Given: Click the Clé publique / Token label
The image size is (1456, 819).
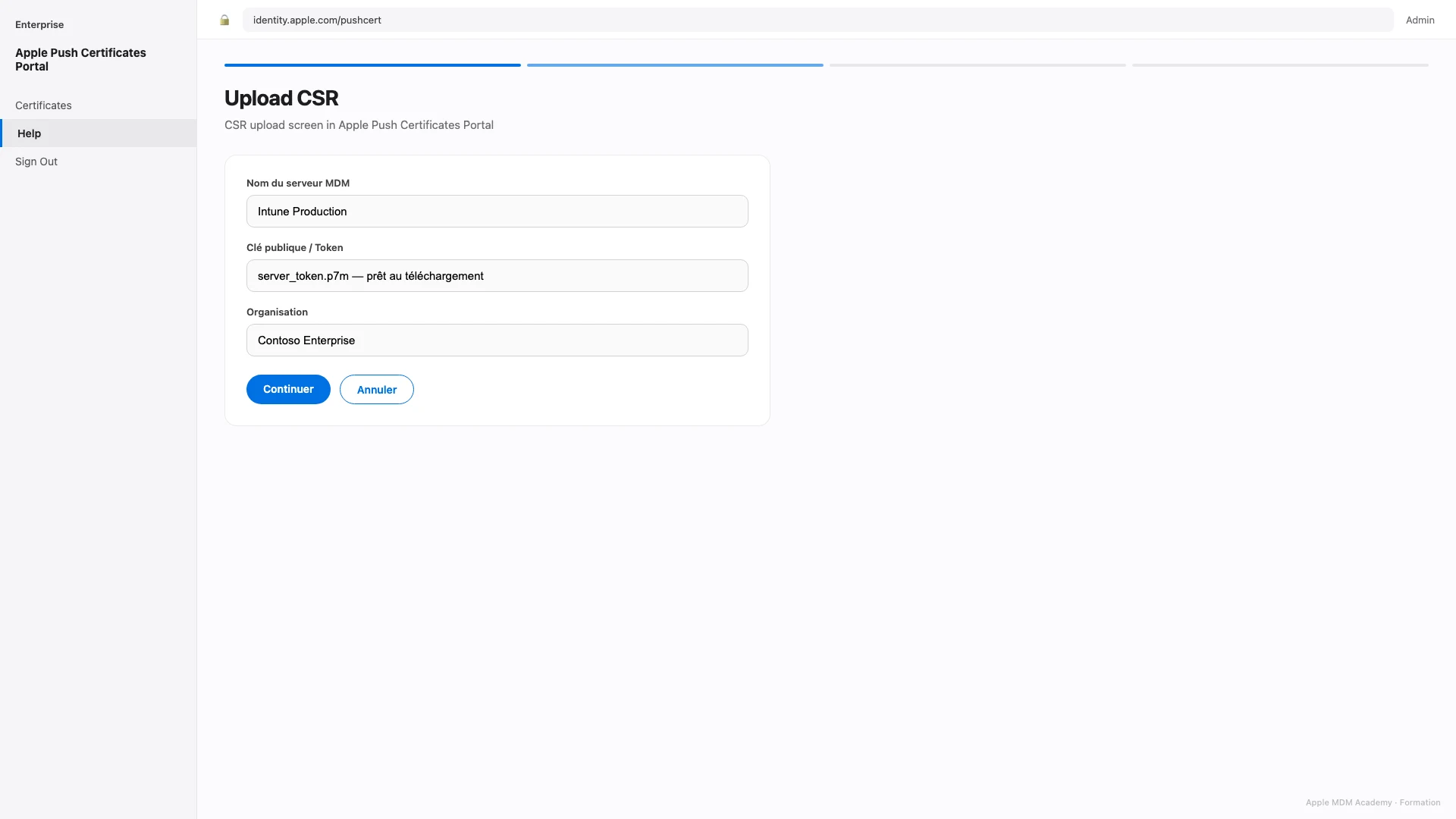Looking at the screenshot, I should coord(294,248).
